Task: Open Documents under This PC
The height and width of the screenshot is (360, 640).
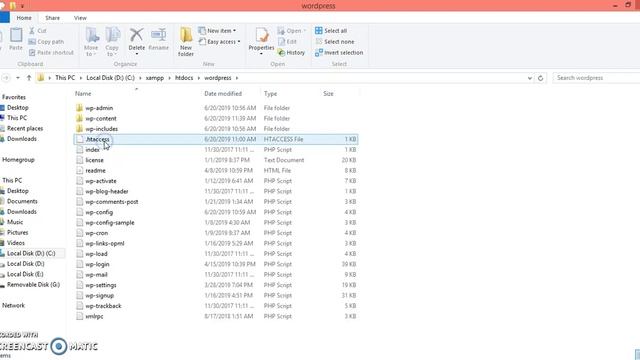Action: 22,201
